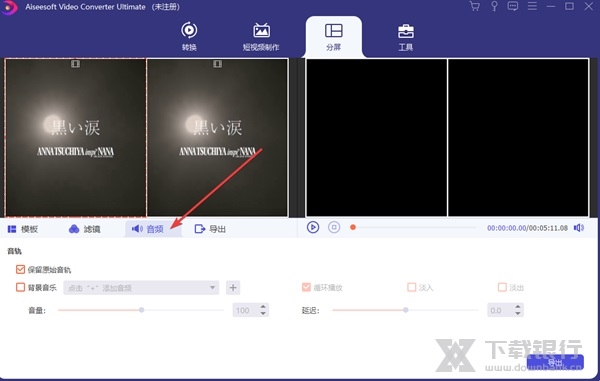600x381 pixels.
Task: Open the feedback chat bubble icon
Action: coord(512,7)
